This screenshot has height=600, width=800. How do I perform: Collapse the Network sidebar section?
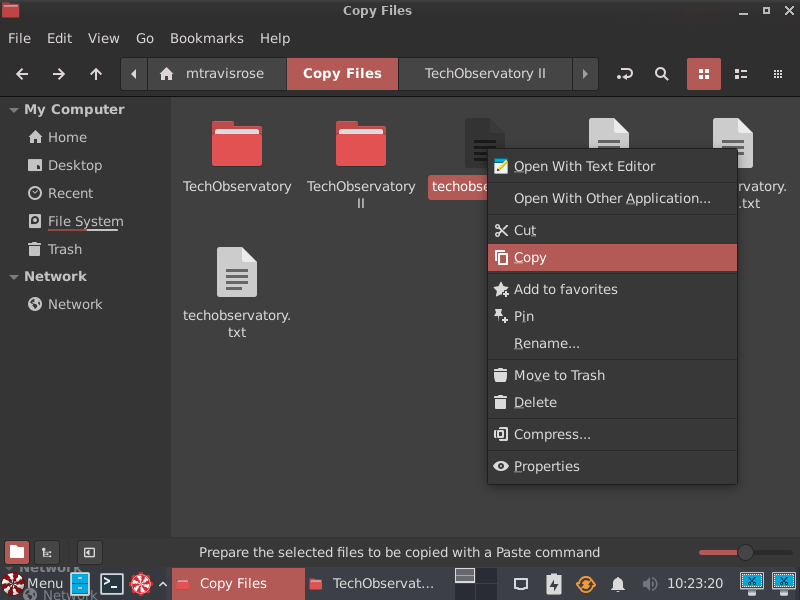13,276
